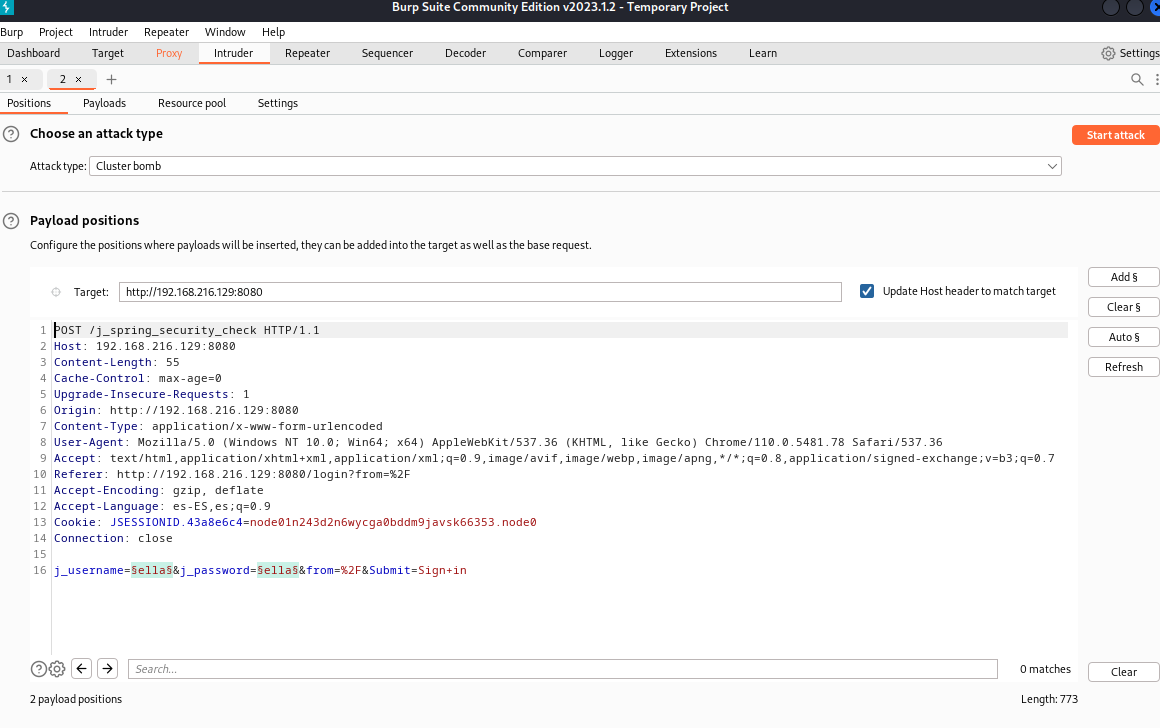Open the Payloads sub-tab
This screenshot has height=728, width=1160.
tap(104, 104)
